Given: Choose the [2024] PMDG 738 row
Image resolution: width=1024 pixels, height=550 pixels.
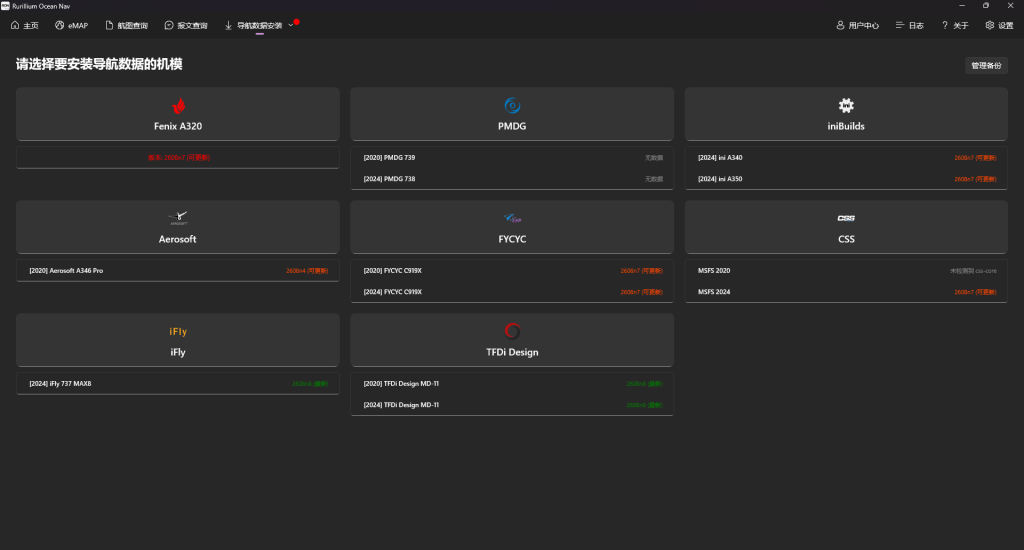Looking at the screenshot, I should pyautogui.click(x=512, y=178).
